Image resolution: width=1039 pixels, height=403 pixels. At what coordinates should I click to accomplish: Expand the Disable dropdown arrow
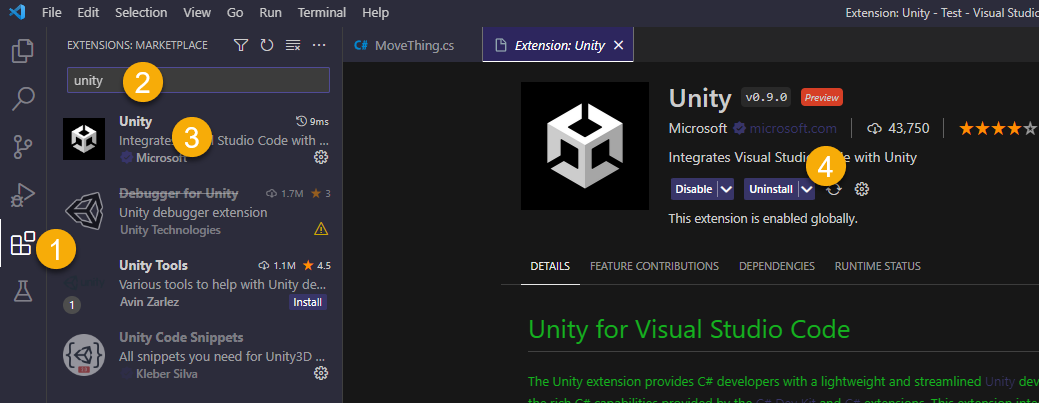coord(726,189)
